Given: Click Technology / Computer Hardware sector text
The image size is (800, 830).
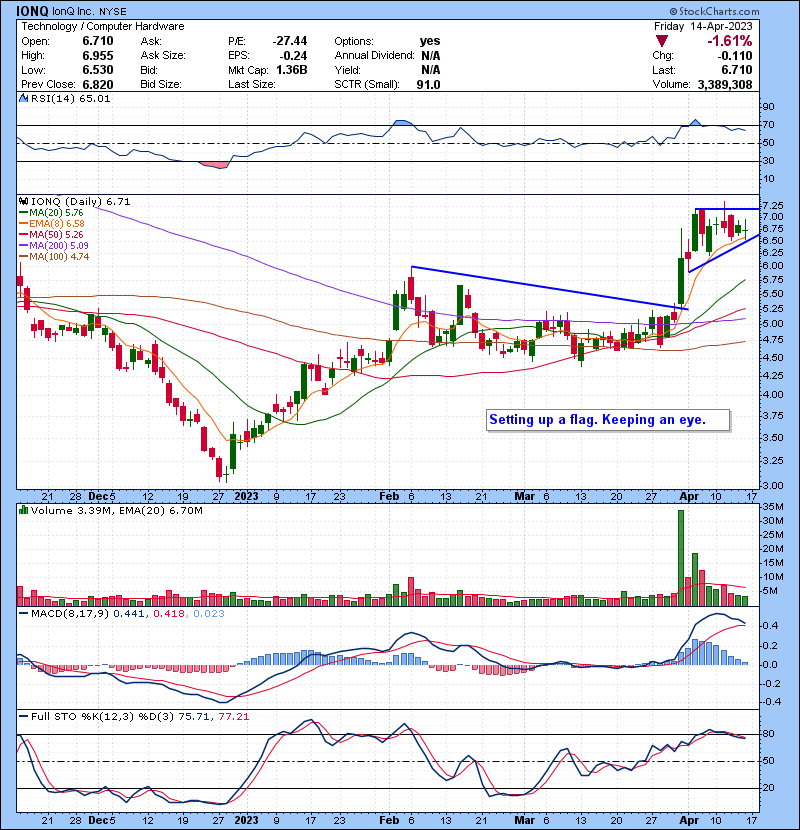Looking at the screenshot, I should 103,26.
